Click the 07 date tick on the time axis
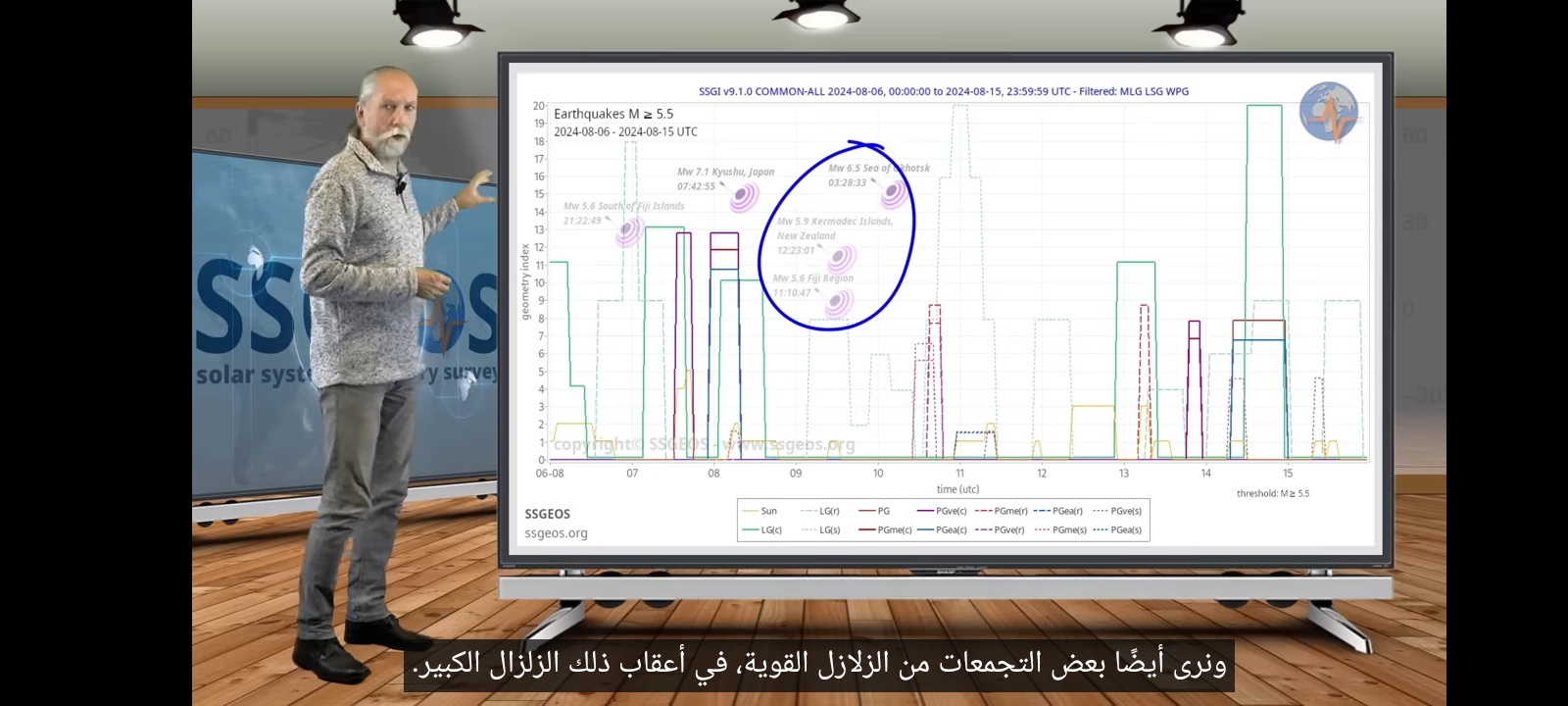This screenshot has width=1568, height=706. tap(632, 473)
